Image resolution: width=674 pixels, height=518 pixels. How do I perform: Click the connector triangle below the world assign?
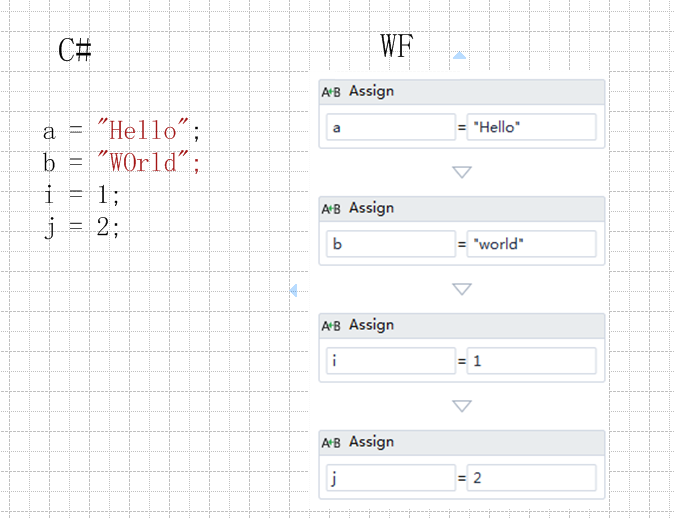[462, 289]
